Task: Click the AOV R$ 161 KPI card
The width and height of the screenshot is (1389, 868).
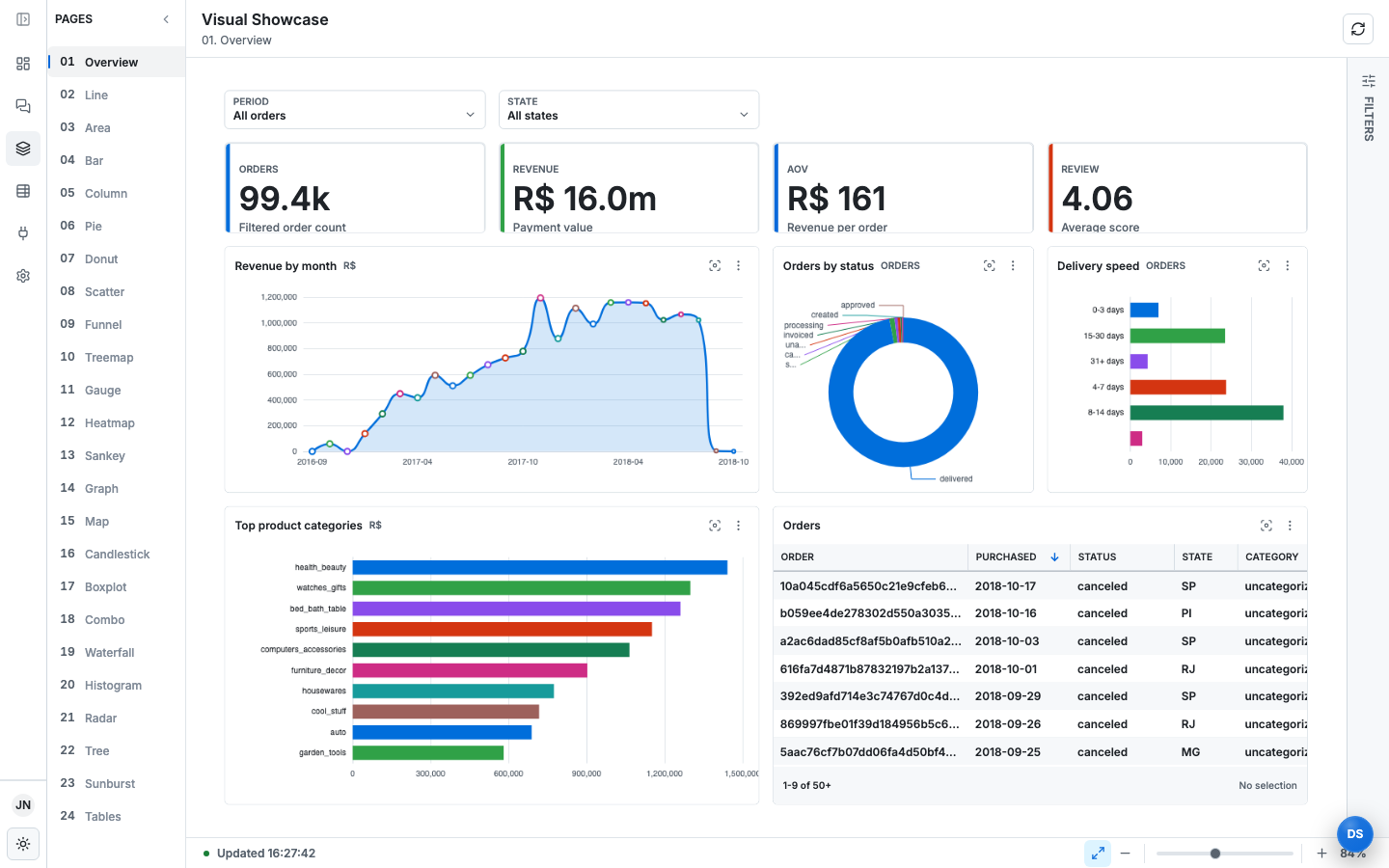Action: click(903, 188)
